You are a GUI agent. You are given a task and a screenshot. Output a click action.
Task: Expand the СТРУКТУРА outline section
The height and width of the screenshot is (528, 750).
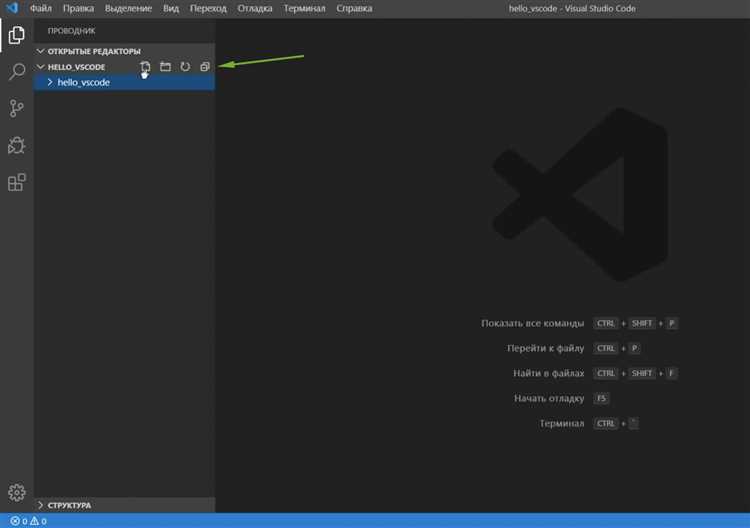68,505
